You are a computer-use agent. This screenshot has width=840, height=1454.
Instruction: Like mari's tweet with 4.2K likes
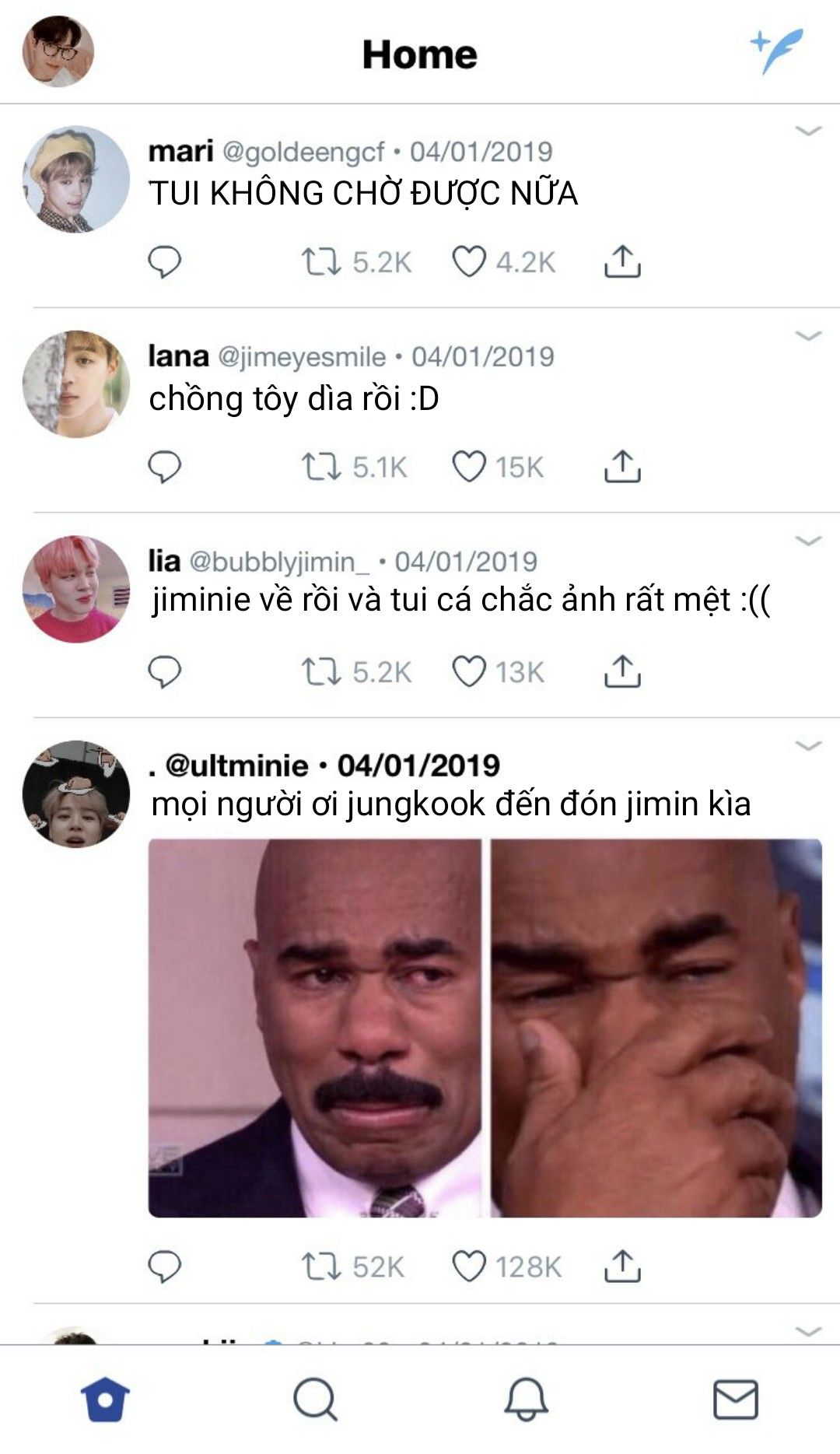[x=469, y=262]
